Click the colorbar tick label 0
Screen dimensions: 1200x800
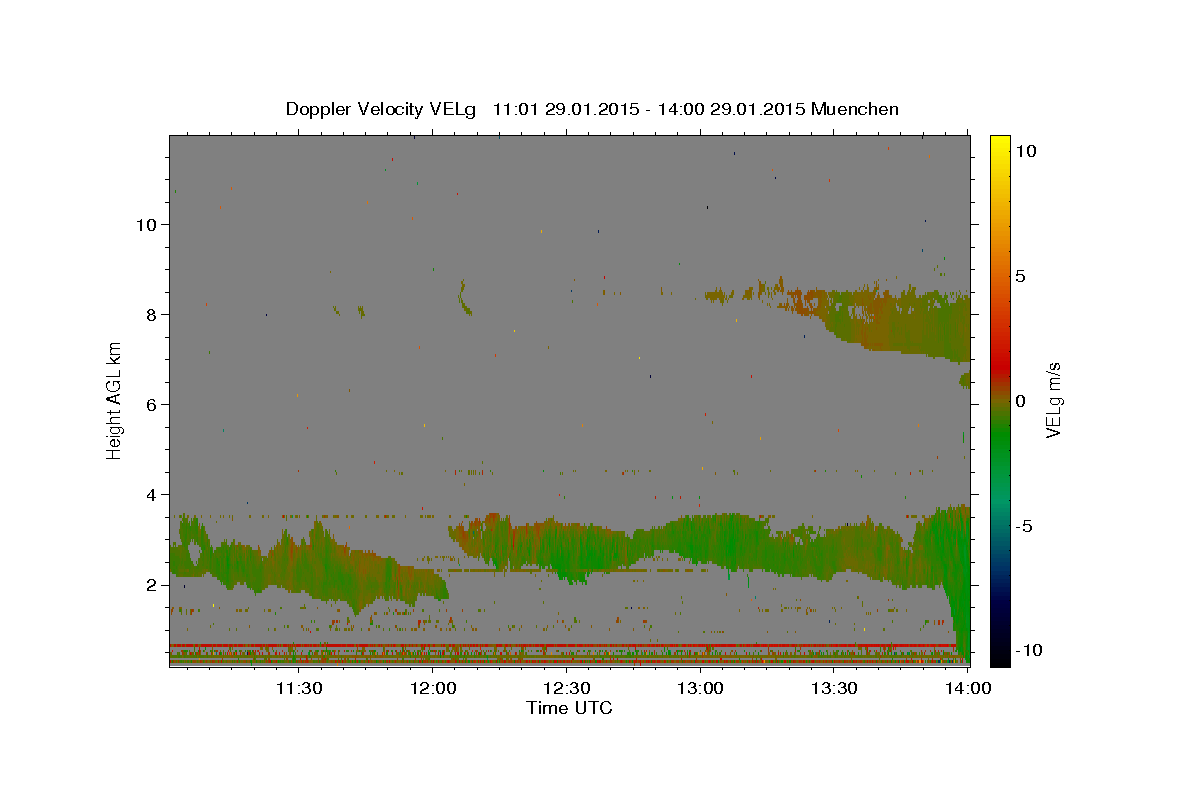(x=1021, y=401)
